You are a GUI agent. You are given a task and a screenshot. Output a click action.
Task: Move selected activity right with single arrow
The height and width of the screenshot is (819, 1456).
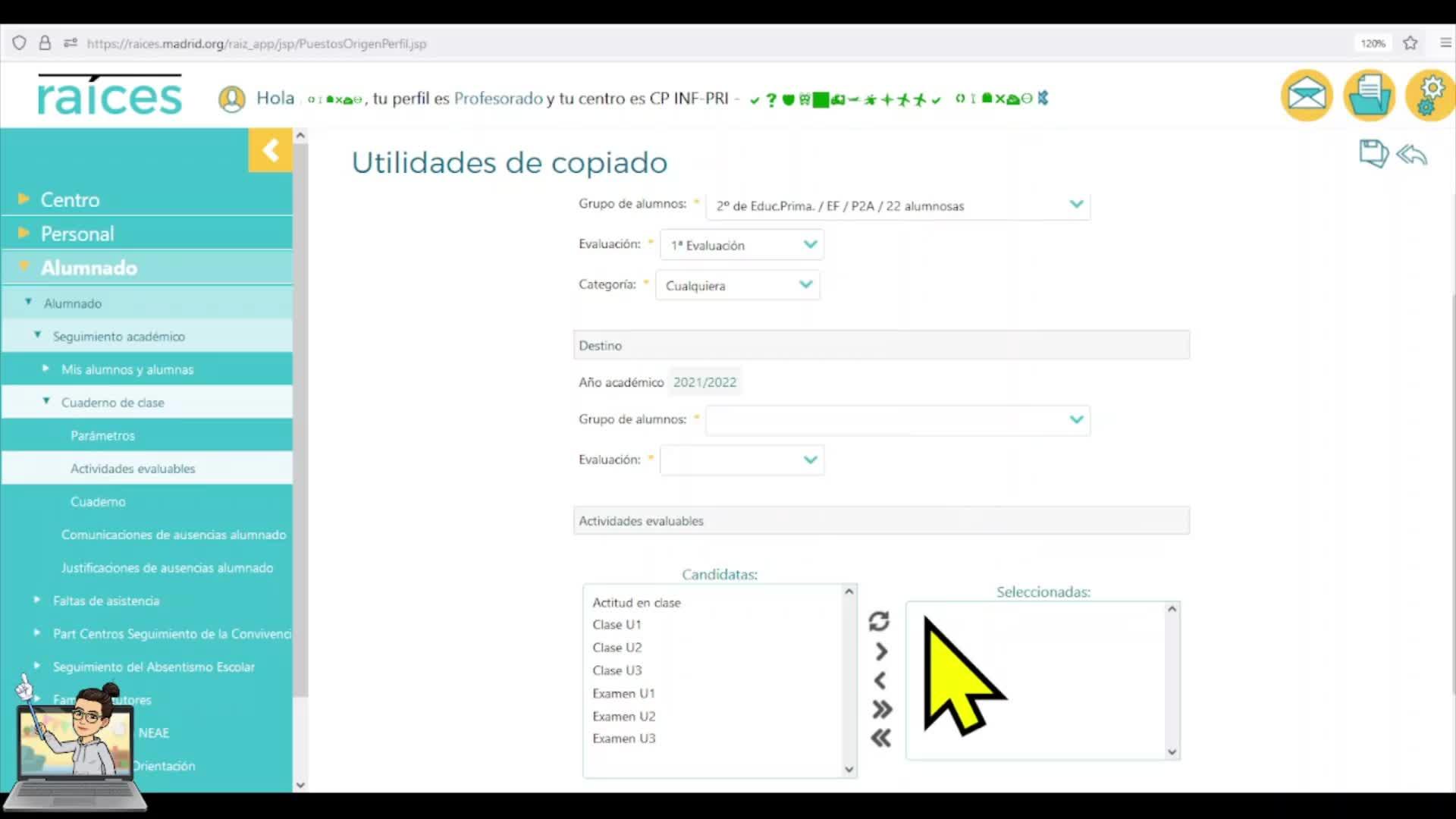coord(880,651)
